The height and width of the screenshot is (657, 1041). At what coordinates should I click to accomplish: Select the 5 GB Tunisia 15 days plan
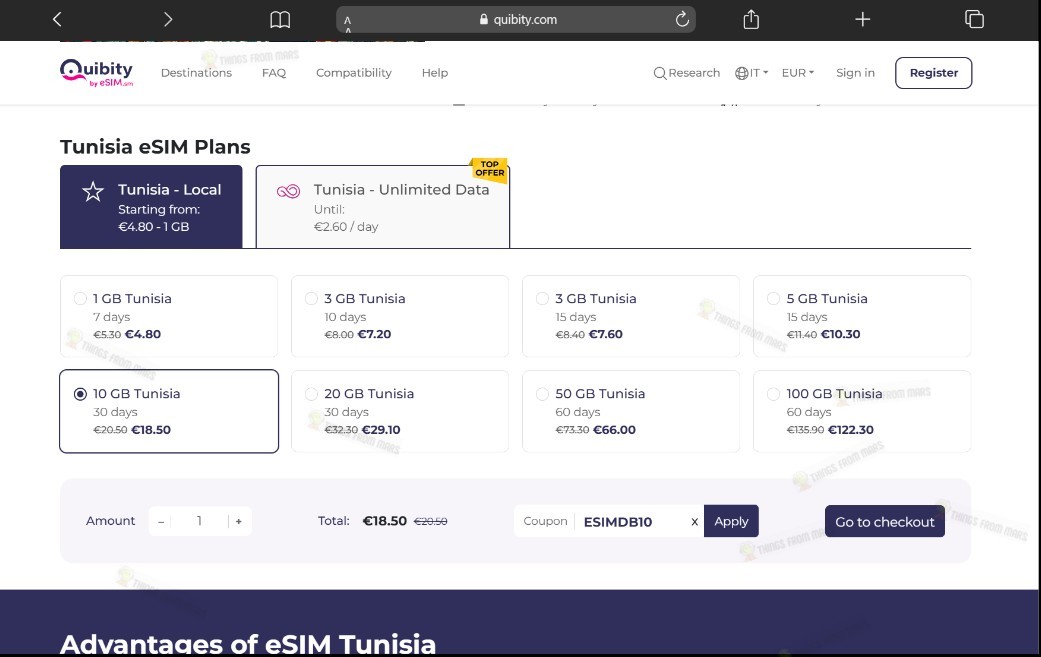coord(862,317)
